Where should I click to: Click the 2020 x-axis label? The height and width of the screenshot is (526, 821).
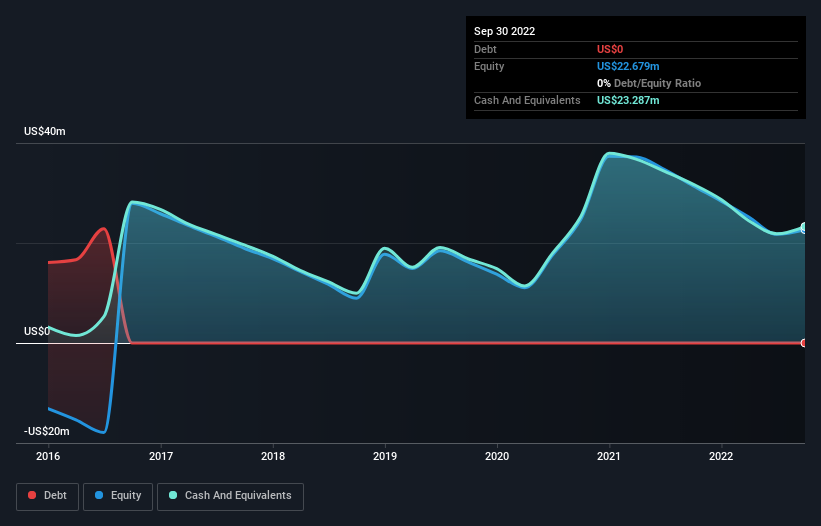(497, 456)
